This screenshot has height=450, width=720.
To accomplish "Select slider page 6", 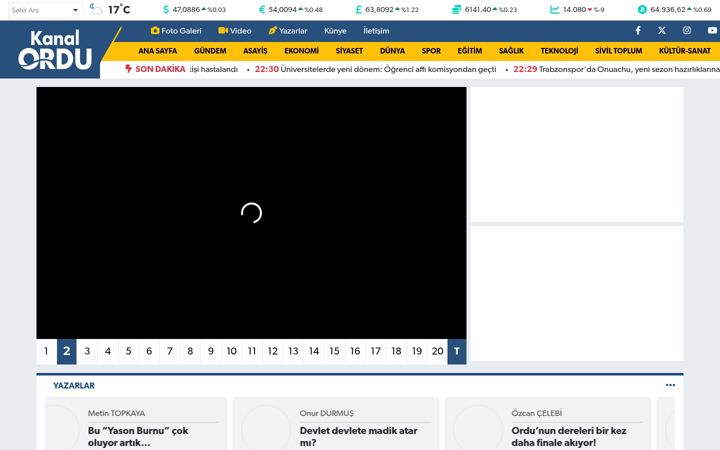I will click(149, 351).
